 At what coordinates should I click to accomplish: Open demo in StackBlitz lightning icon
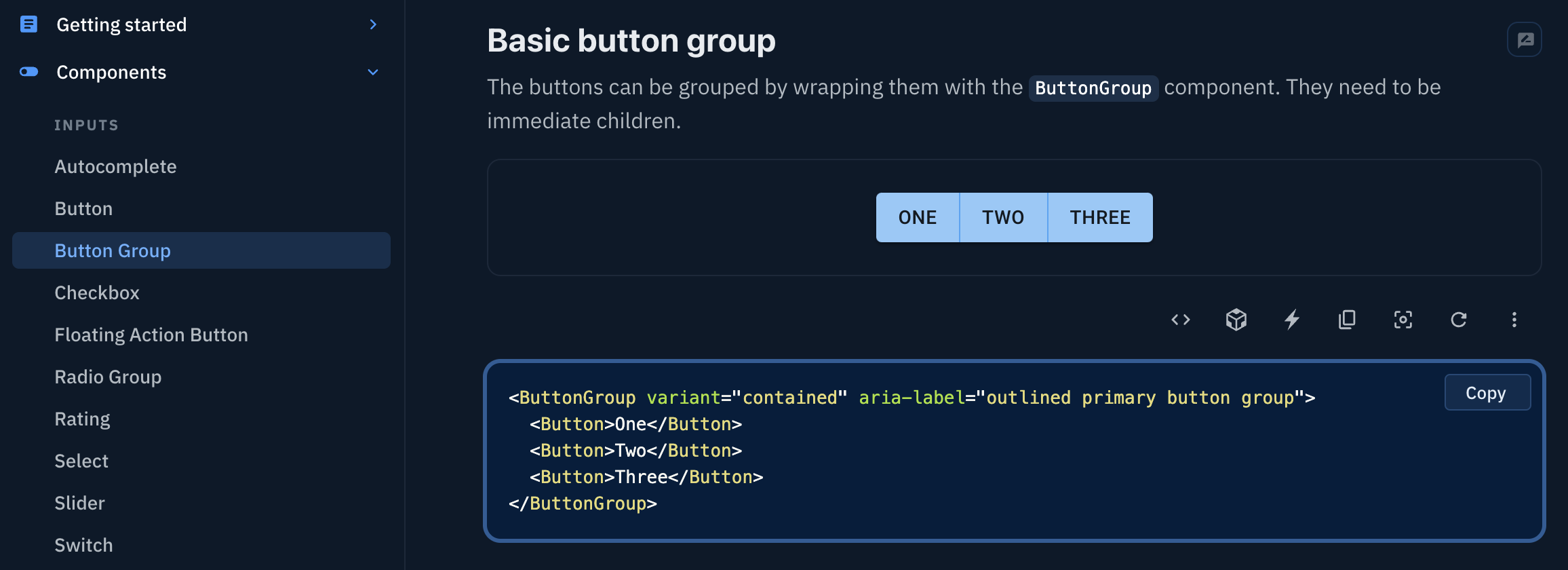click(x=1292, y=320)
